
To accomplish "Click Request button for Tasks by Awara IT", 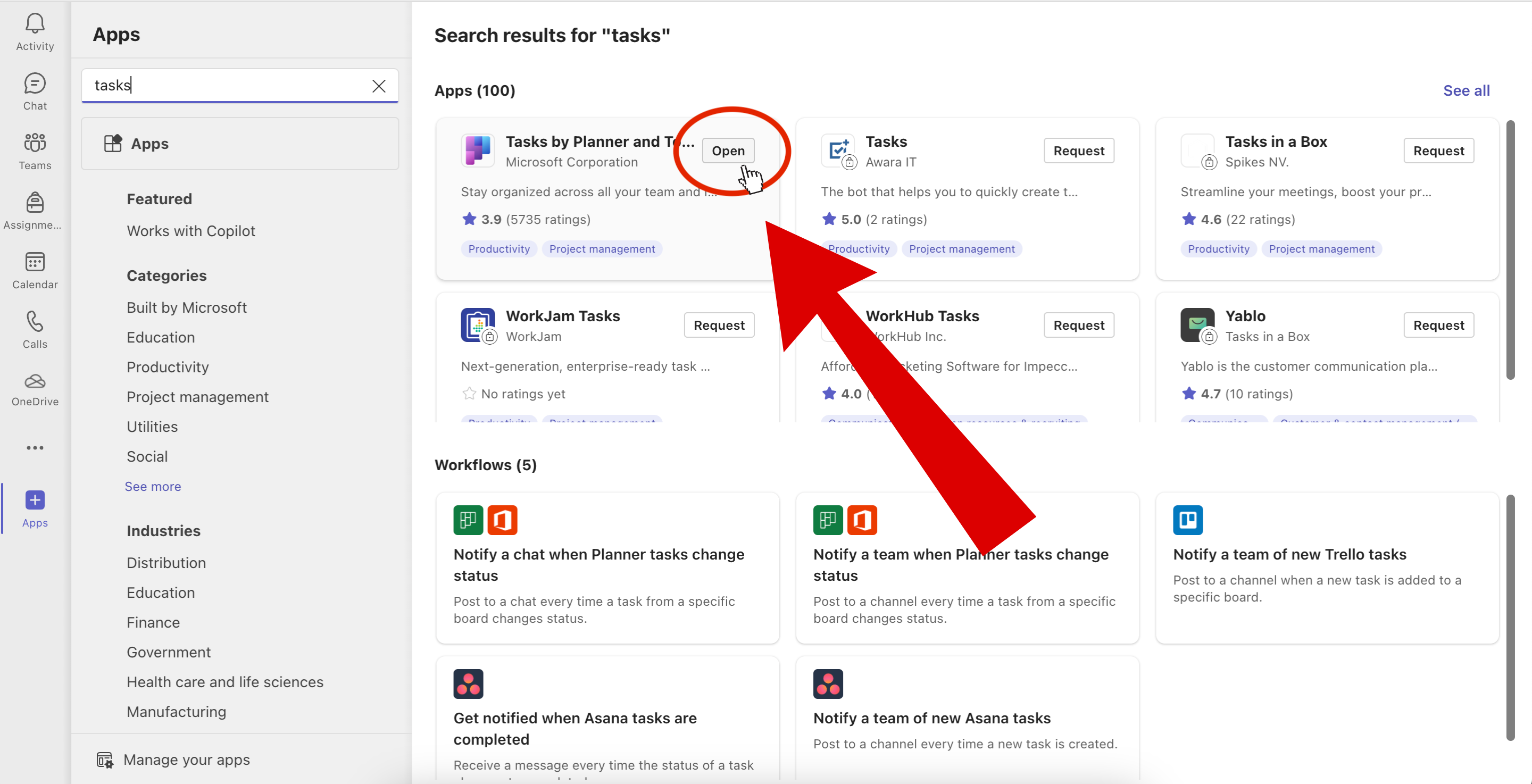I will [x=1079, y=150].
